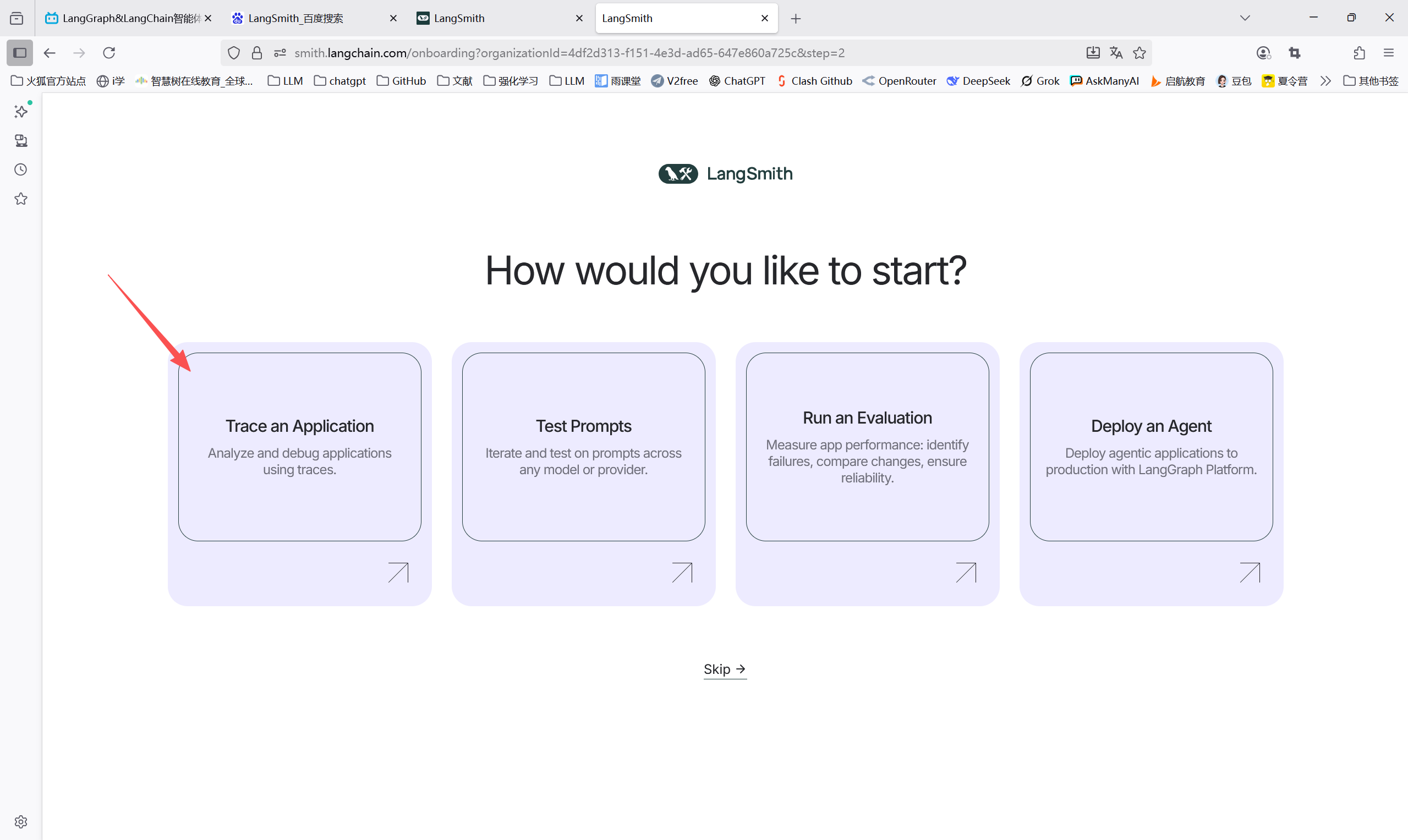This screenshot has height=840, width=1408.
Task: Click the Skip link
Action: click(x=725, y=669)
